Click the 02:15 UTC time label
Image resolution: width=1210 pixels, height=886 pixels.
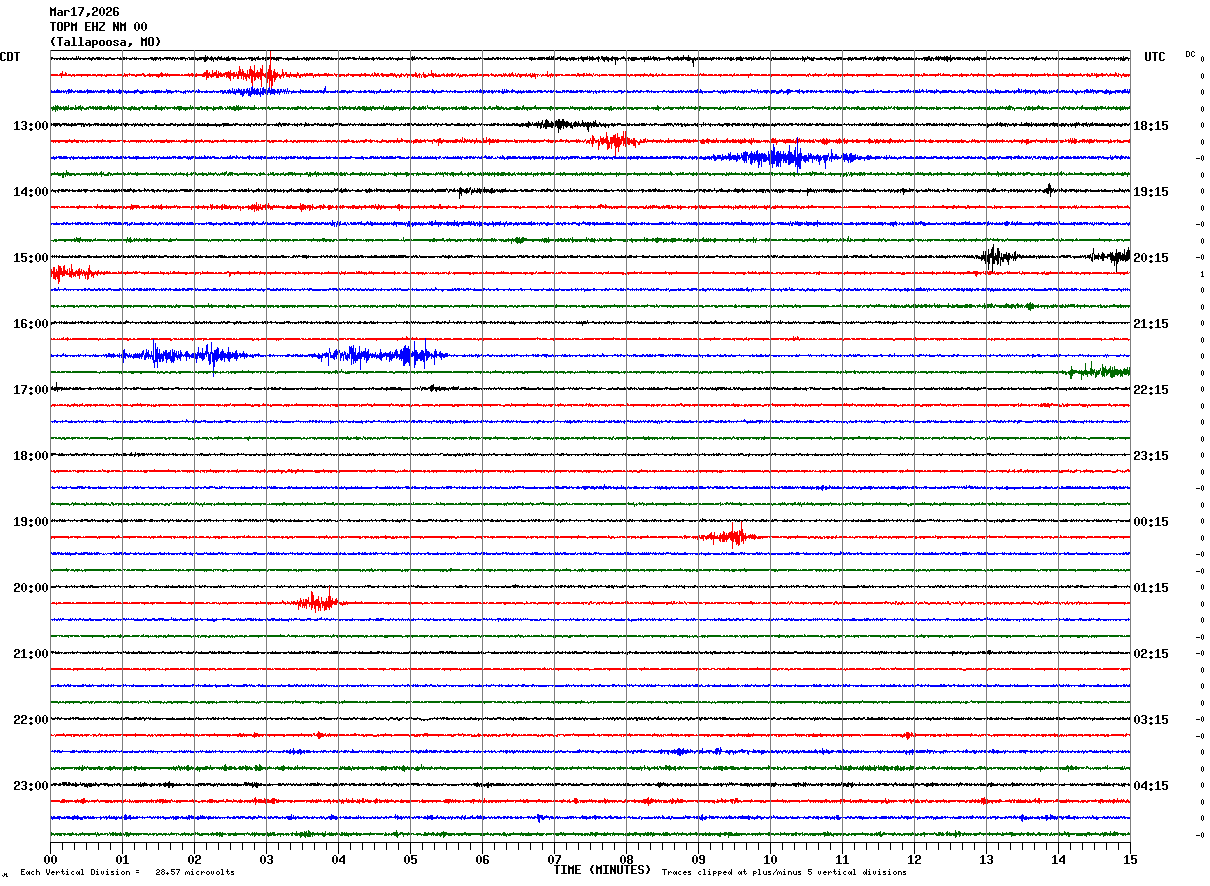1151,654
